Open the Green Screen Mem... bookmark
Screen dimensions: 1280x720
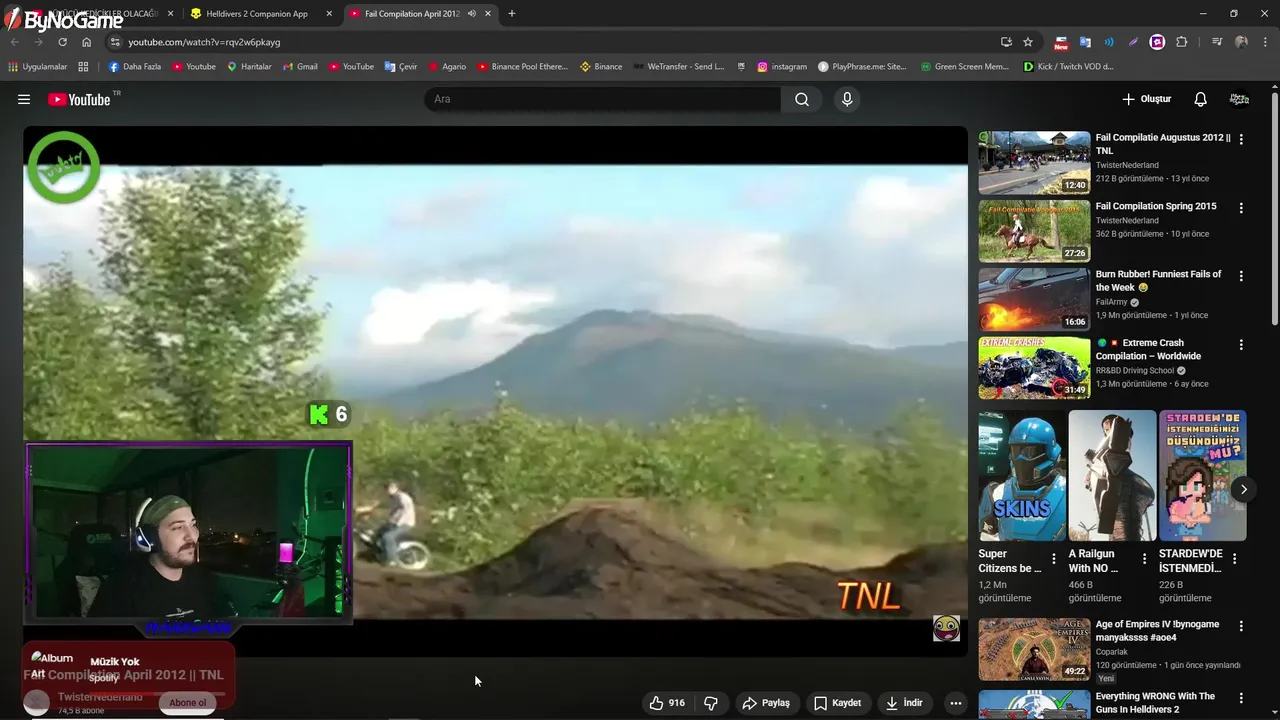pyautogui.click(x=964, y=67)
